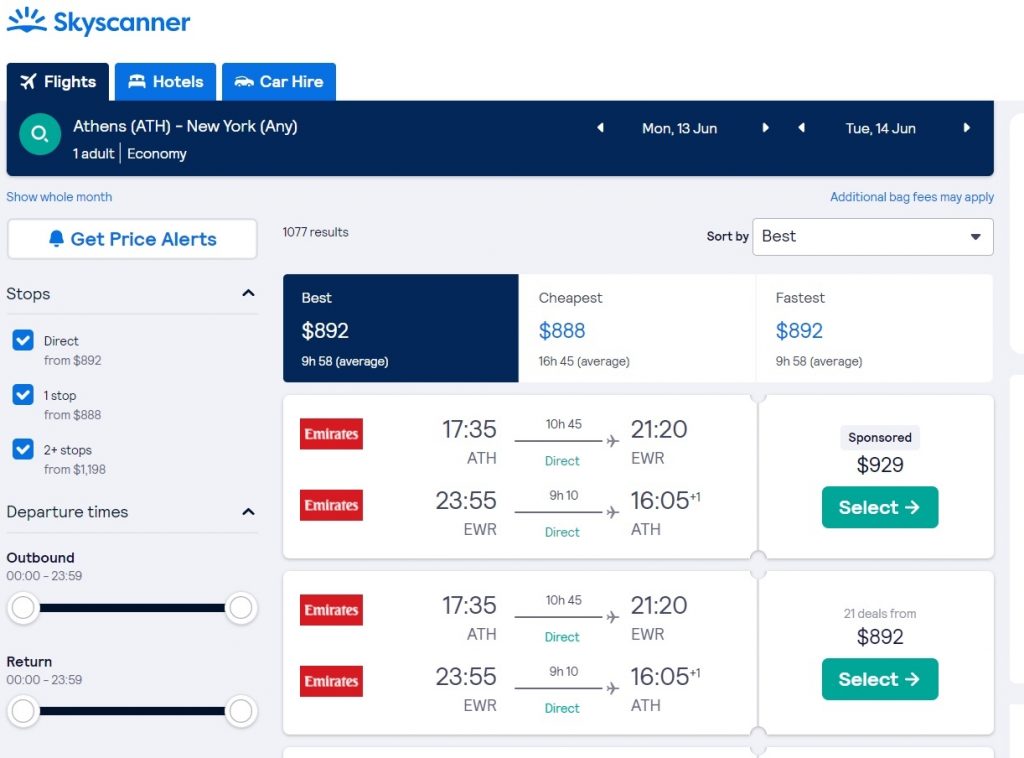Click the Outbound slider right handle
Screen dimensions: 1024x758
tap(241, 608)
